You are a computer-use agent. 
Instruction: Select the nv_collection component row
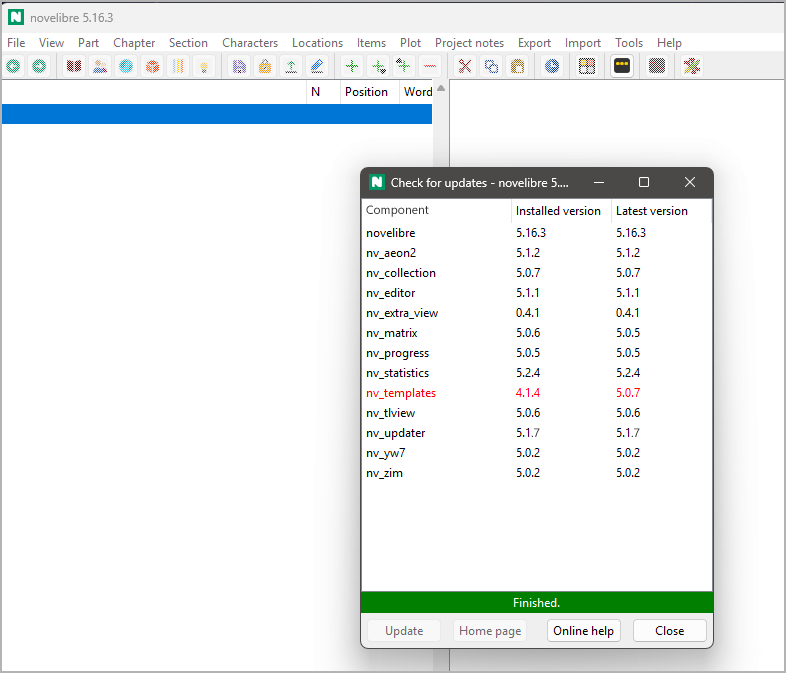tap(536, 273)
